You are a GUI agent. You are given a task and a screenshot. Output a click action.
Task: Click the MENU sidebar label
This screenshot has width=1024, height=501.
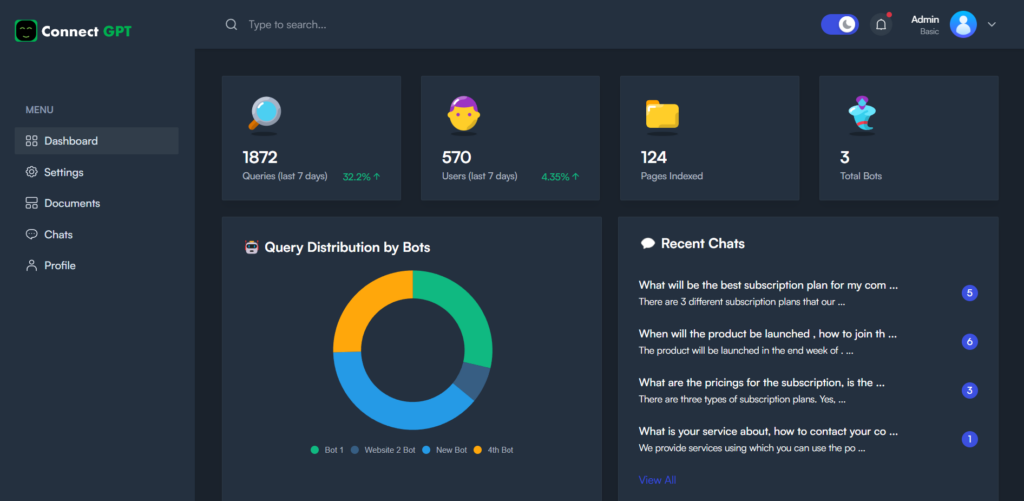pos(39,110)
